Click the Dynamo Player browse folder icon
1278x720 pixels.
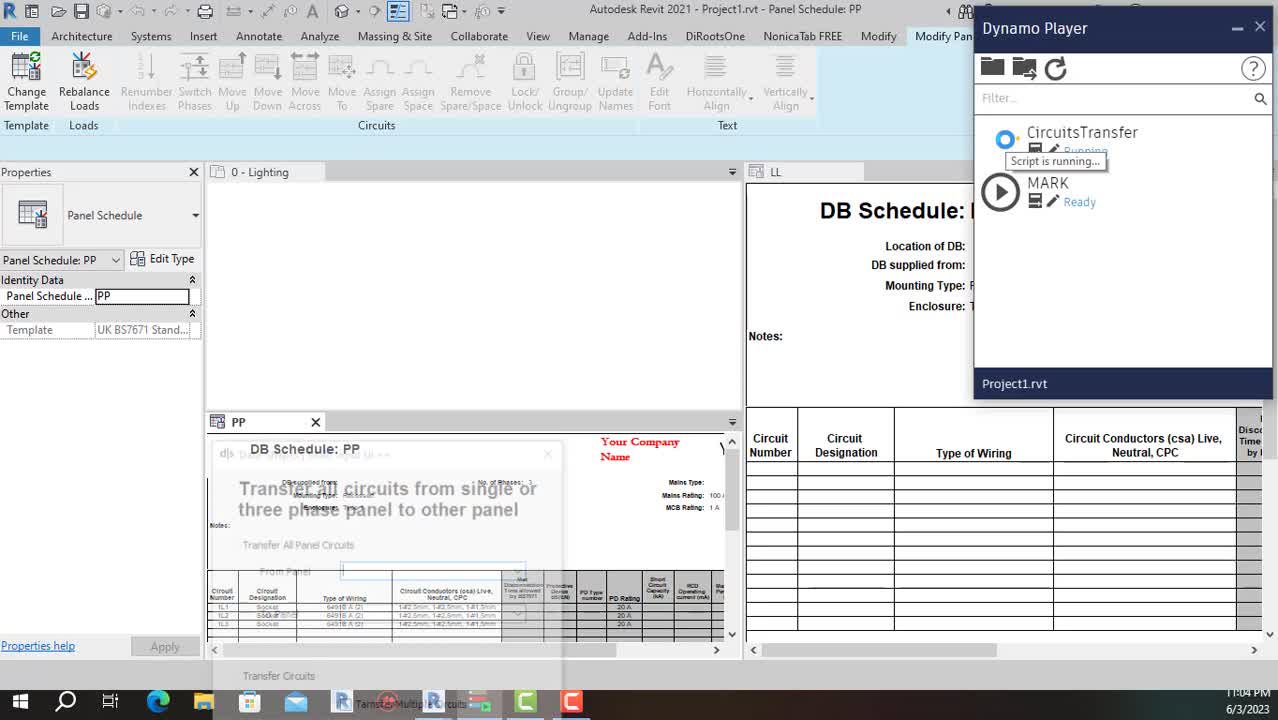992,67
